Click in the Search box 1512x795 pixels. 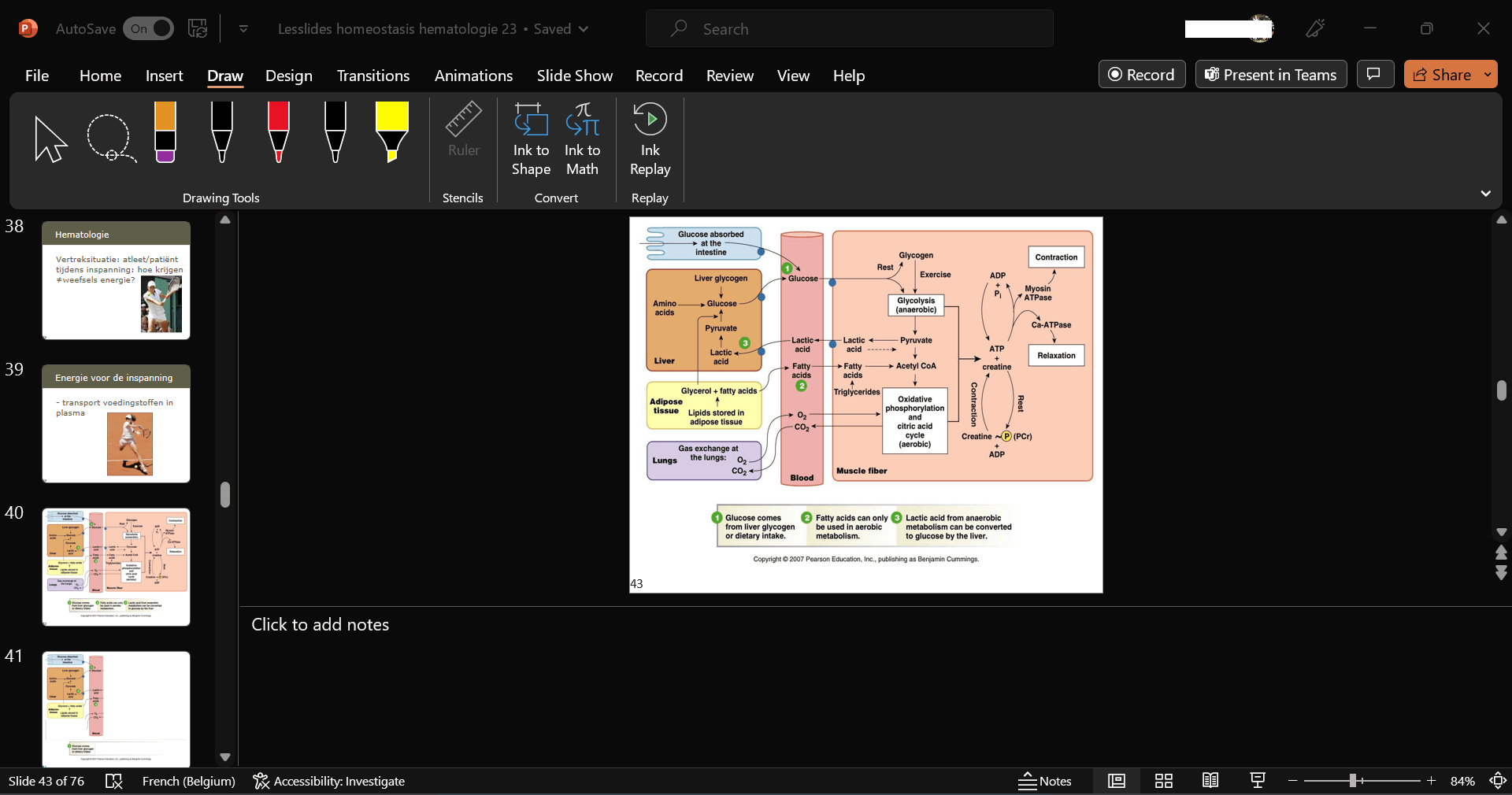(x=850, y=29)
